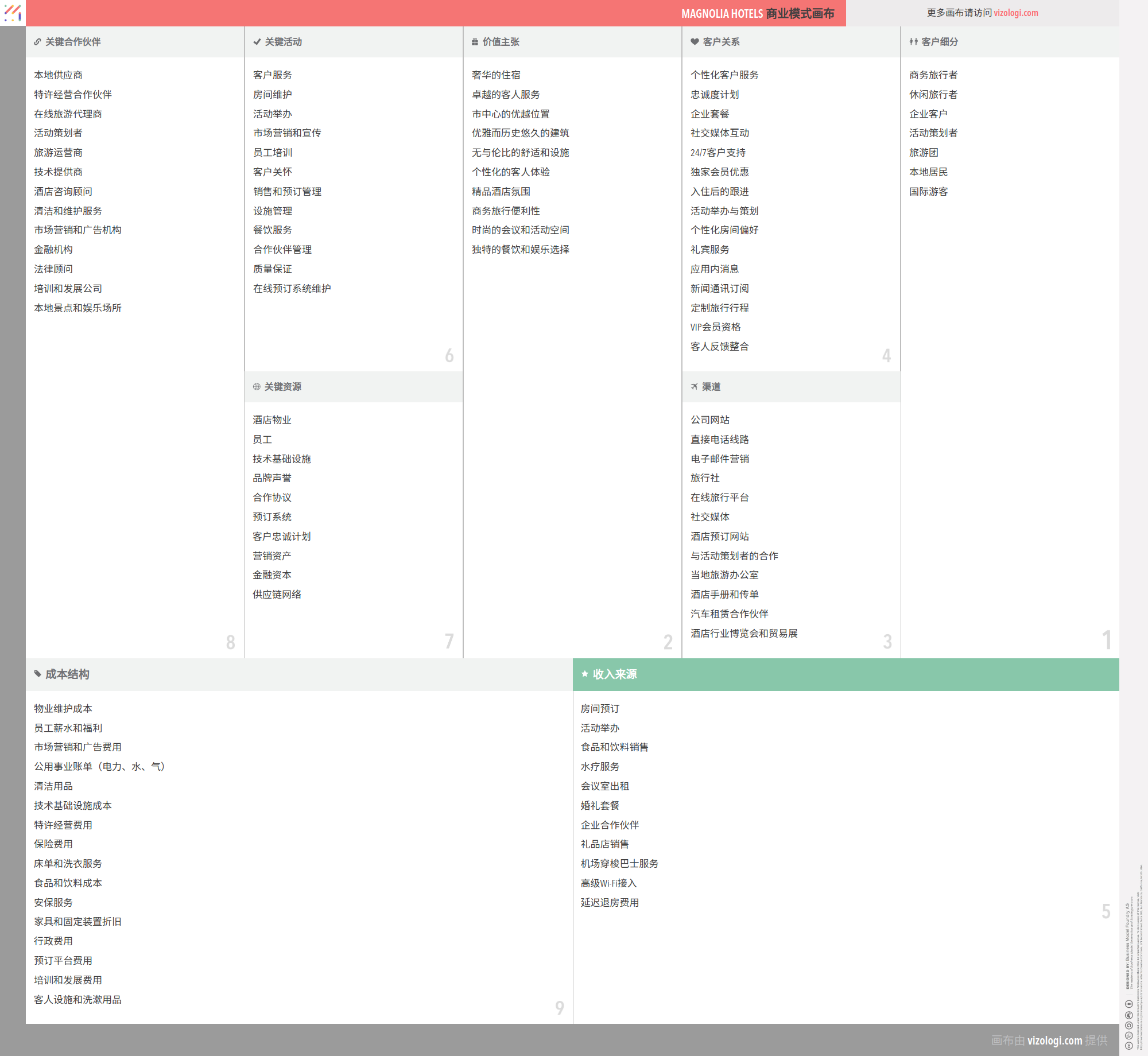The height and width of the screenshot is (1056, 1148).
Task: Click the 价值主张 section header
Action: pyautogui.click(x=501, y=42)
